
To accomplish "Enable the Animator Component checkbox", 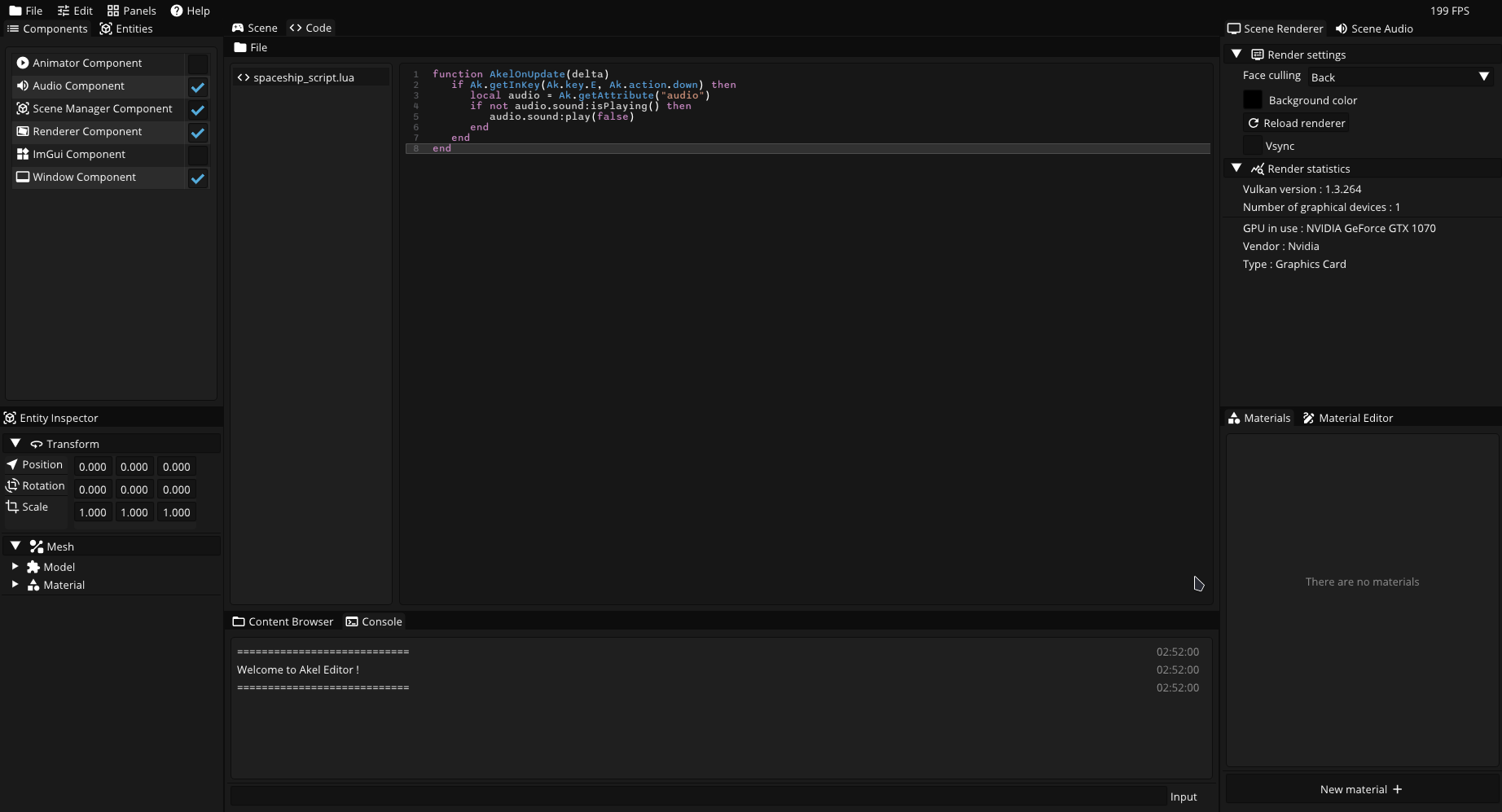I will (x=198, y=64).
